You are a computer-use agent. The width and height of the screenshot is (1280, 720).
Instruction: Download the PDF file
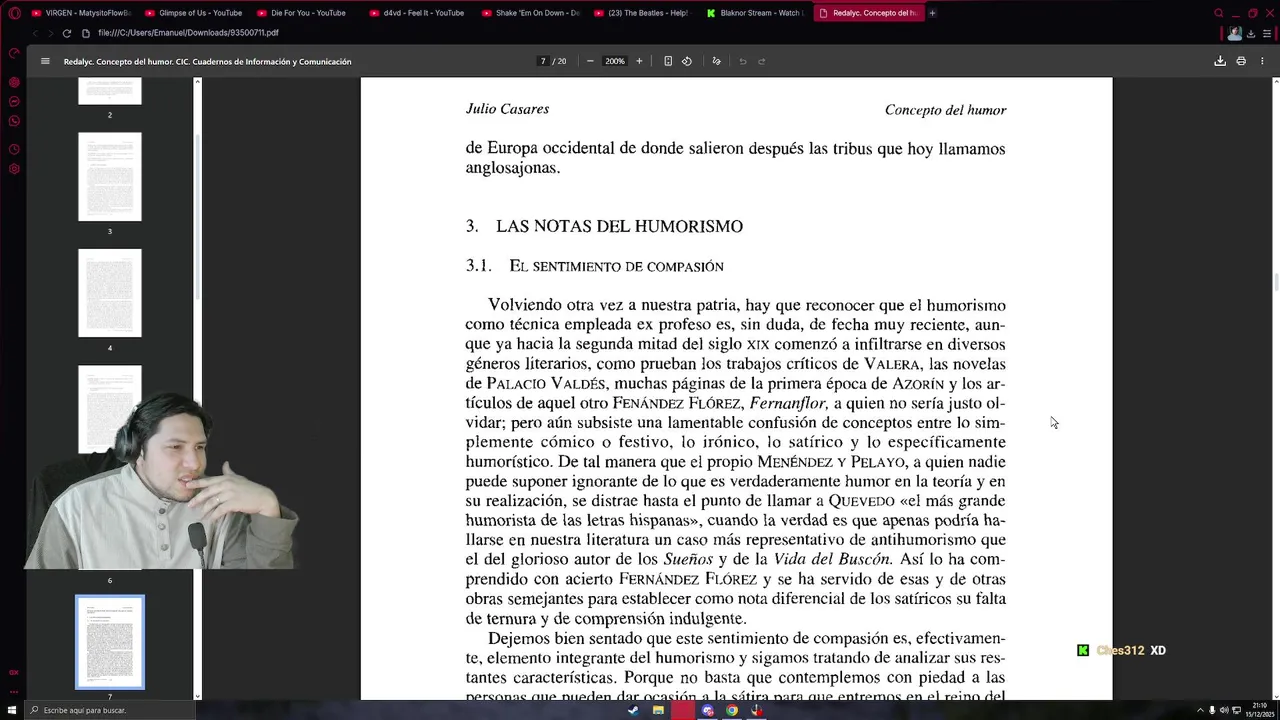1220,61
